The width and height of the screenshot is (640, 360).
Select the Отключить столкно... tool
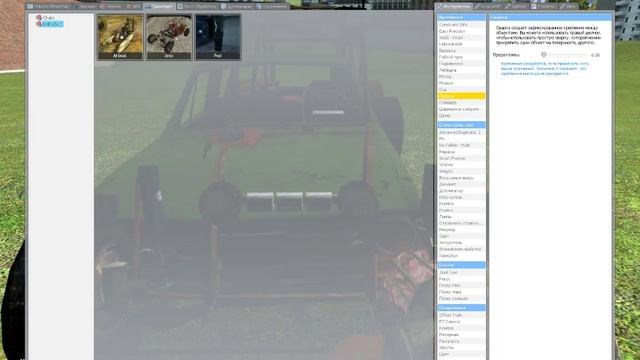click(x=461, y=223)
